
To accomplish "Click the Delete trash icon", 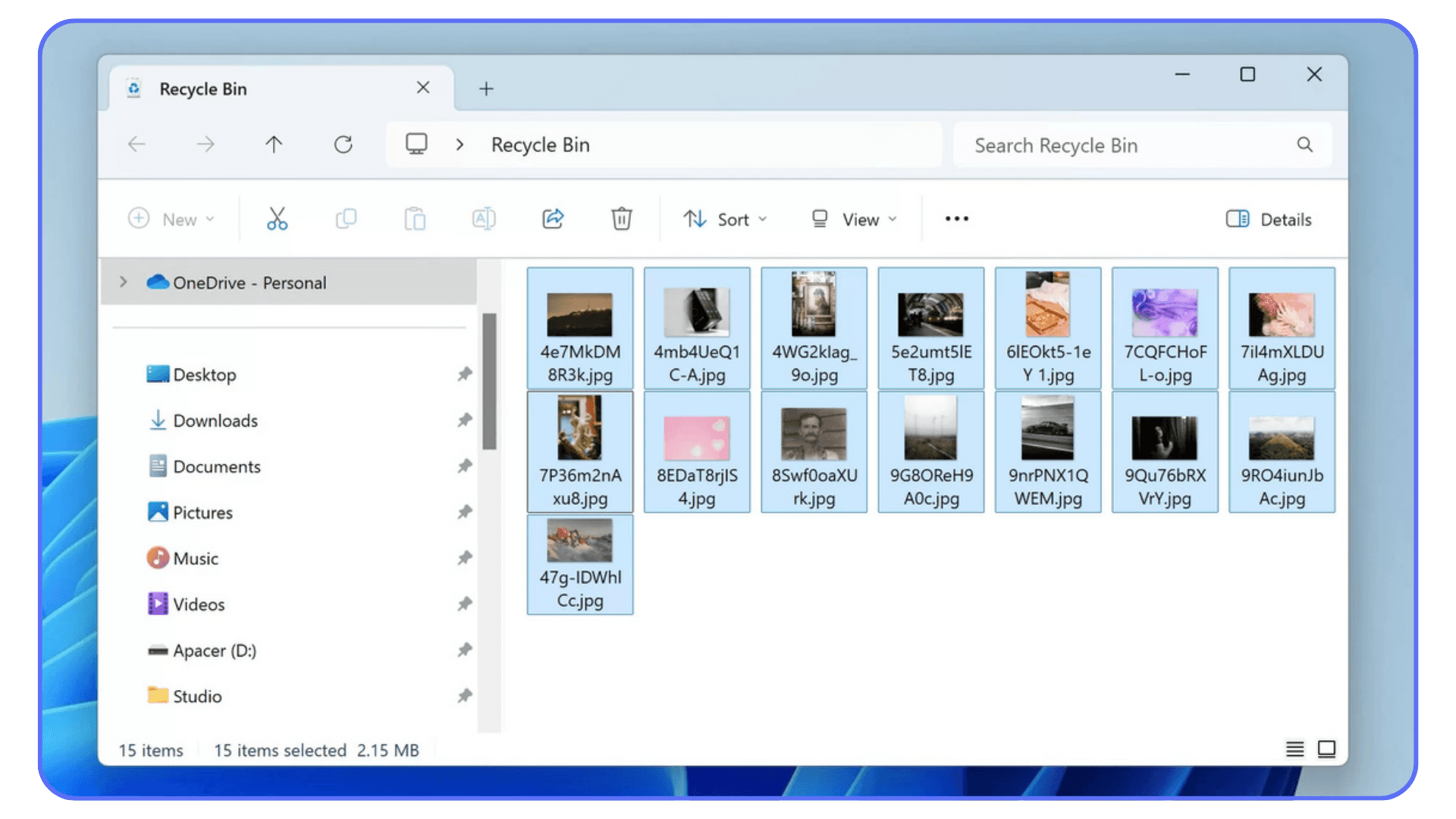I will (x=621, y=218).
